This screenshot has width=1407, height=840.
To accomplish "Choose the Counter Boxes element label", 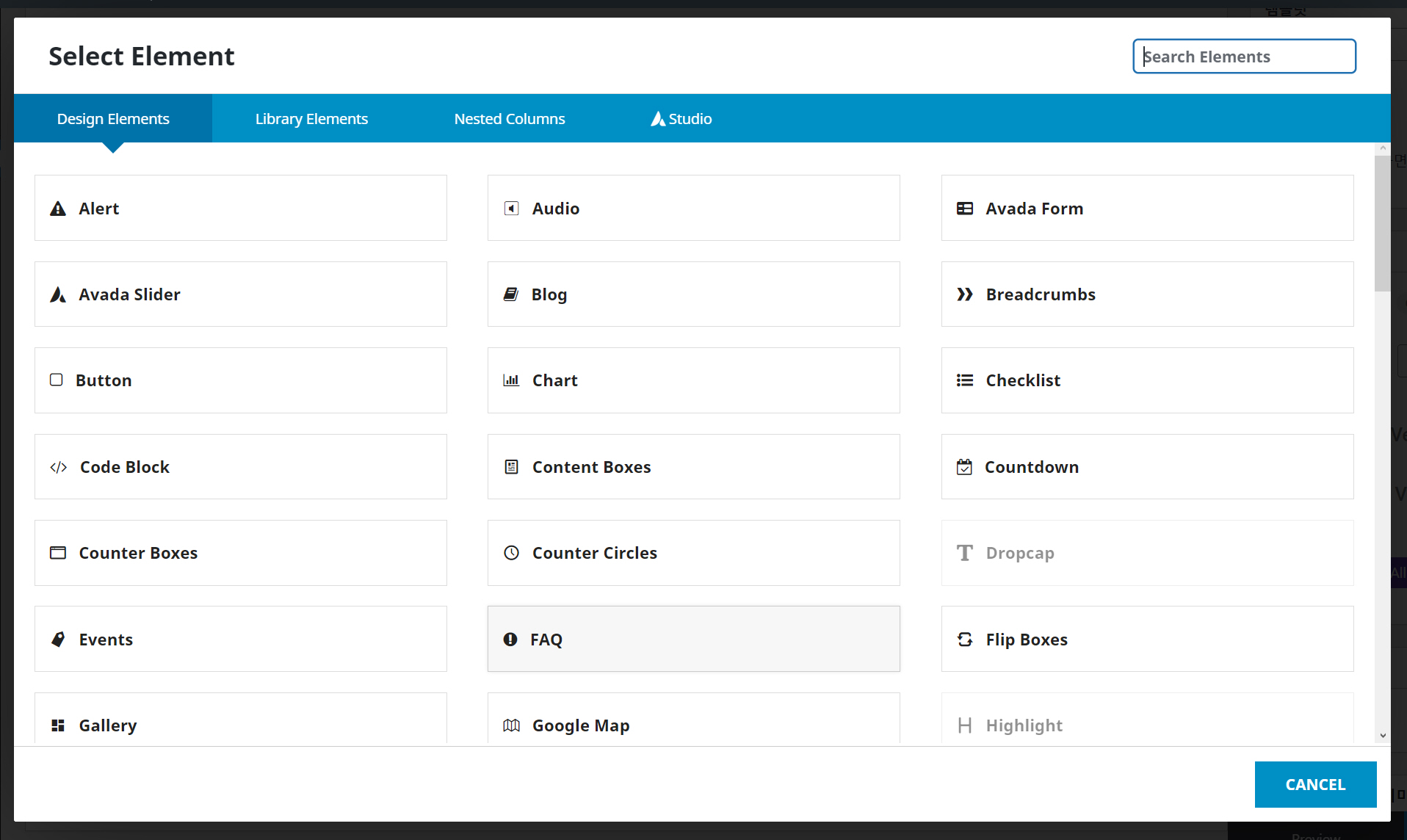I will [138, 553].
